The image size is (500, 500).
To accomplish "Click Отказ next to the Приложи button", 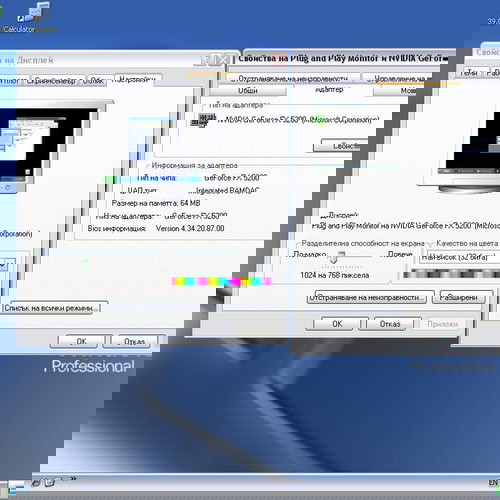I will click(390, 324).
